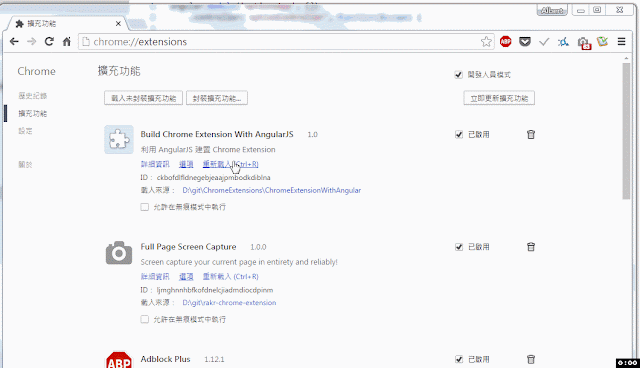Reload the page with the refresh icon
Image resolution: width=640 pixels, height=368 pixels.
pyautogui.click(x=49, y=42)
